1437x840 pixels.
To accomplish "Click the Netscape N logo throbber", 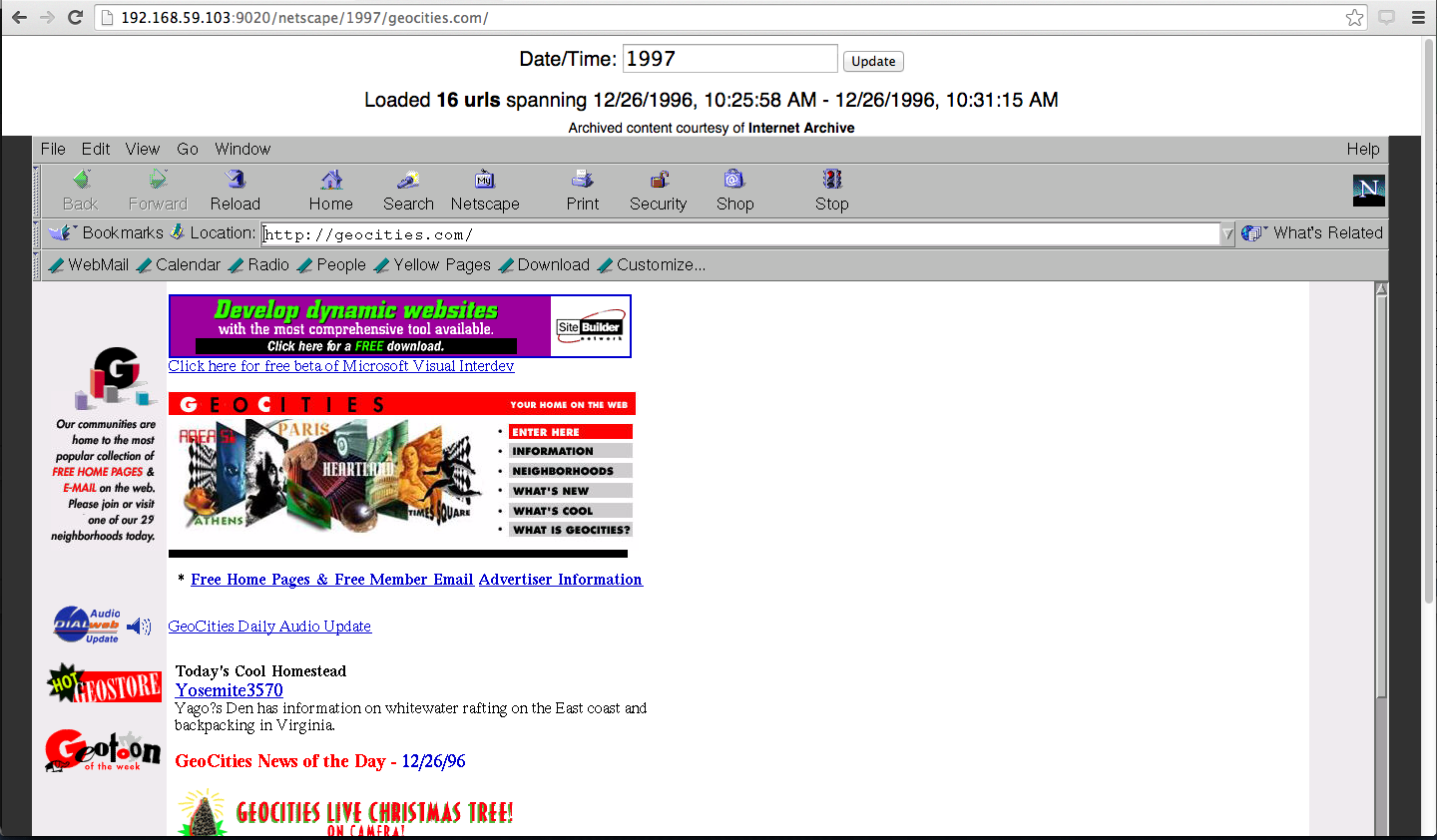I will coord(1368,190).
